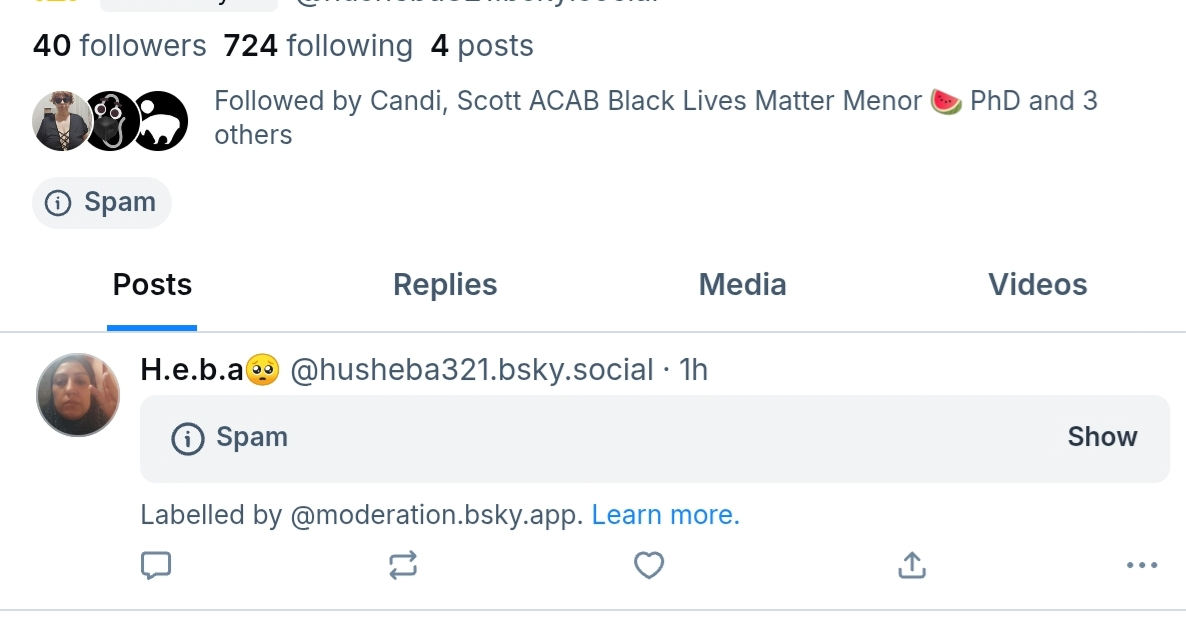
Task: Open the Replies tab
Action: click(445, 285)
